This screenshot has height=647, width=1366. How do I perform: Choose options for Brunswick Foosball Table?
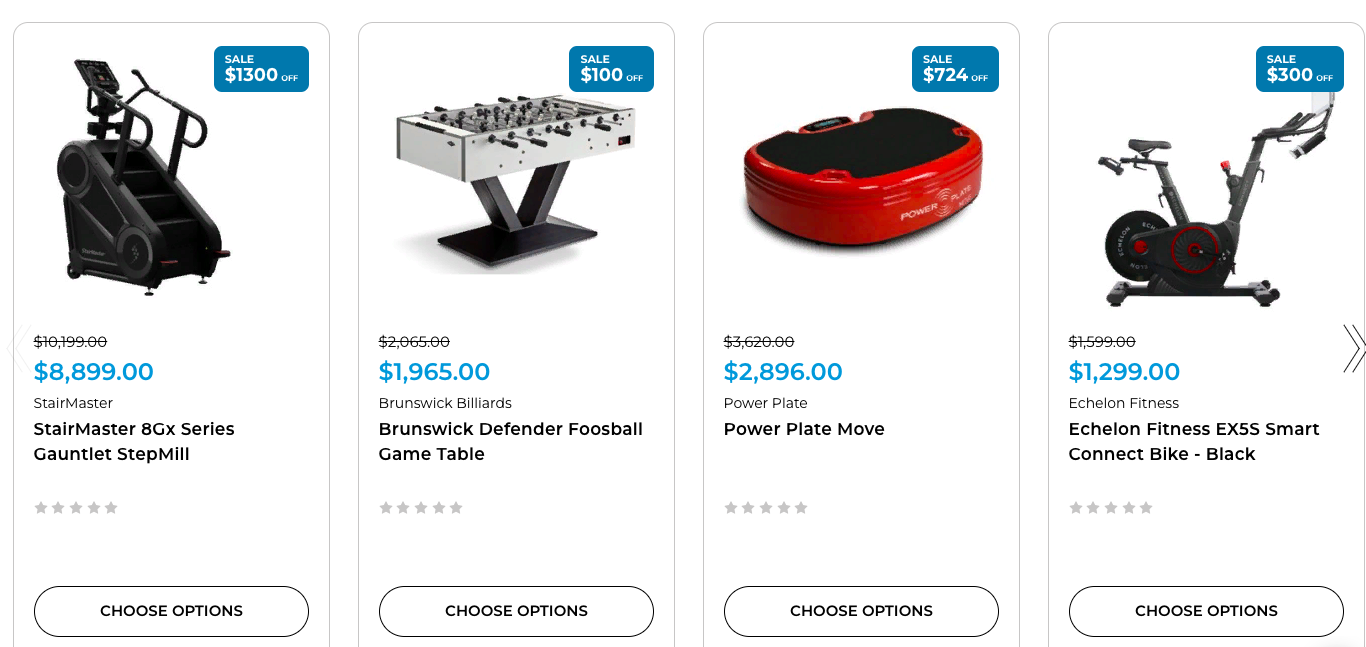point(516,611)
